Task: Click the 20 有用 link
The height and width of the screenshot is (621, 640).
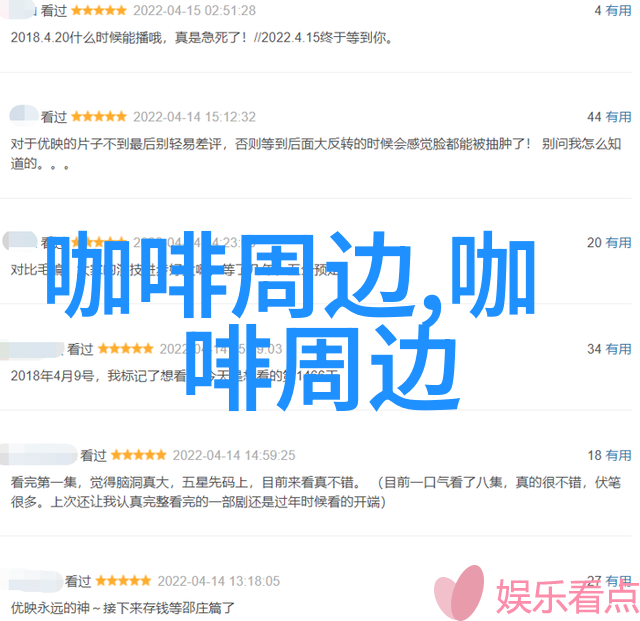Action: coord(609,243)
